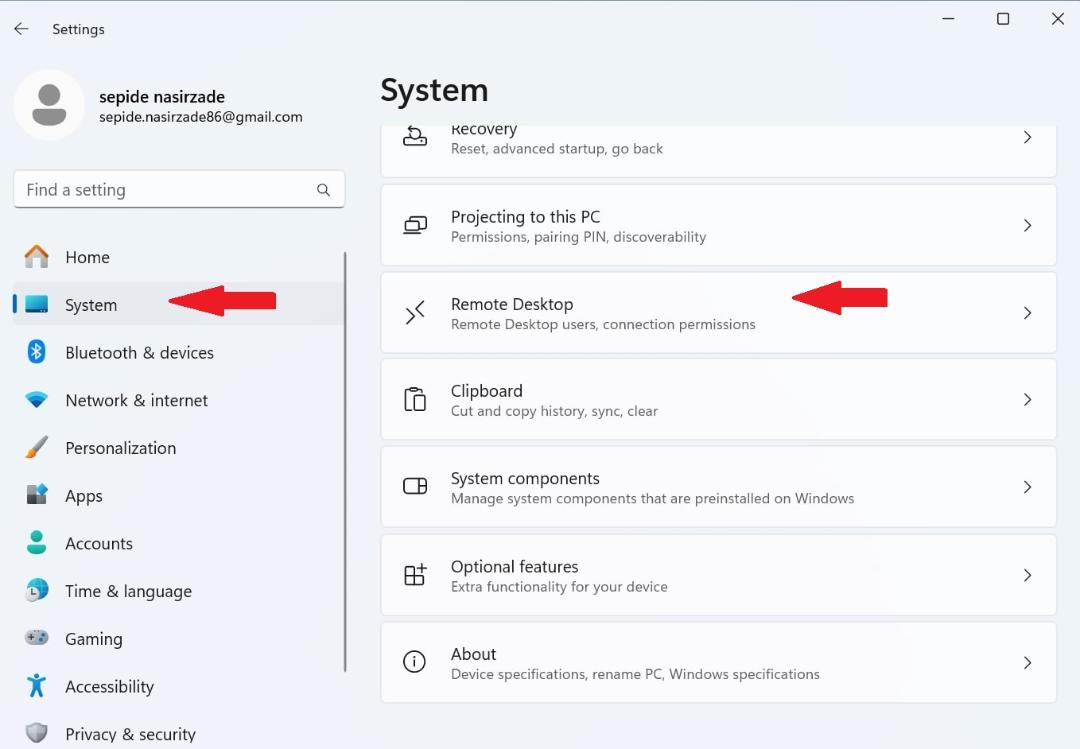Open About device specifications entry

[718, 662]
